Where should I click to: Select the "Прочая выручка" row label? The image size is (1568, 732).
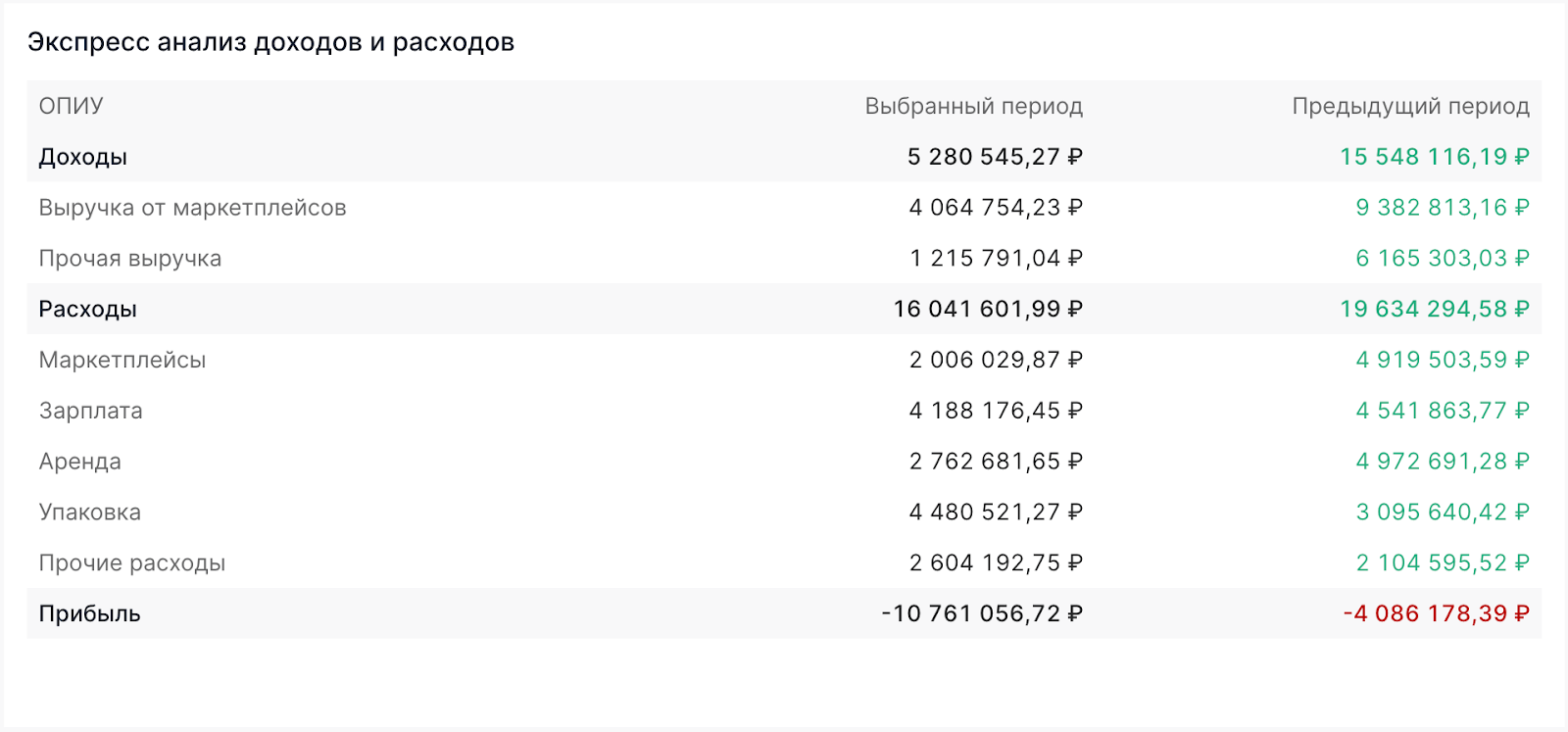[x=129, y=259]
